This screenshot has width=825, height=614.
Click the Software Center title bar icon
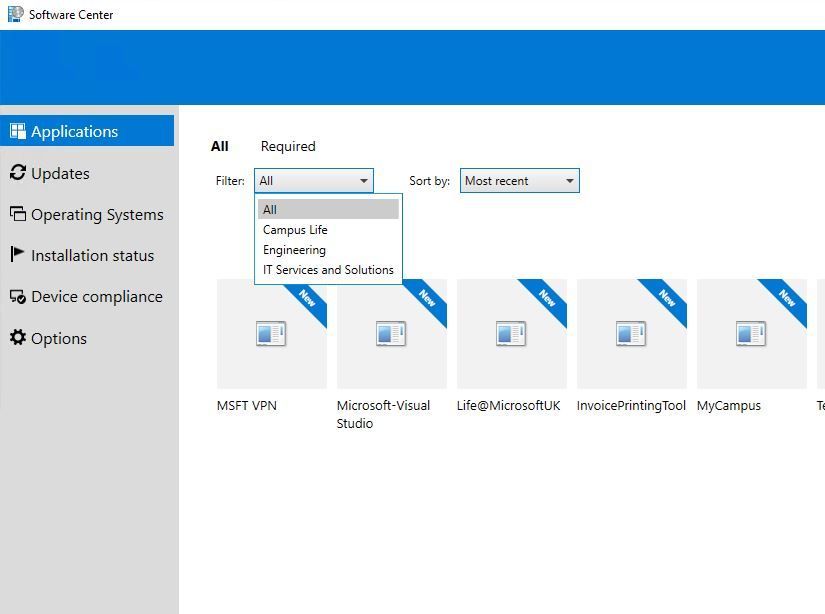tap(15, 14)
